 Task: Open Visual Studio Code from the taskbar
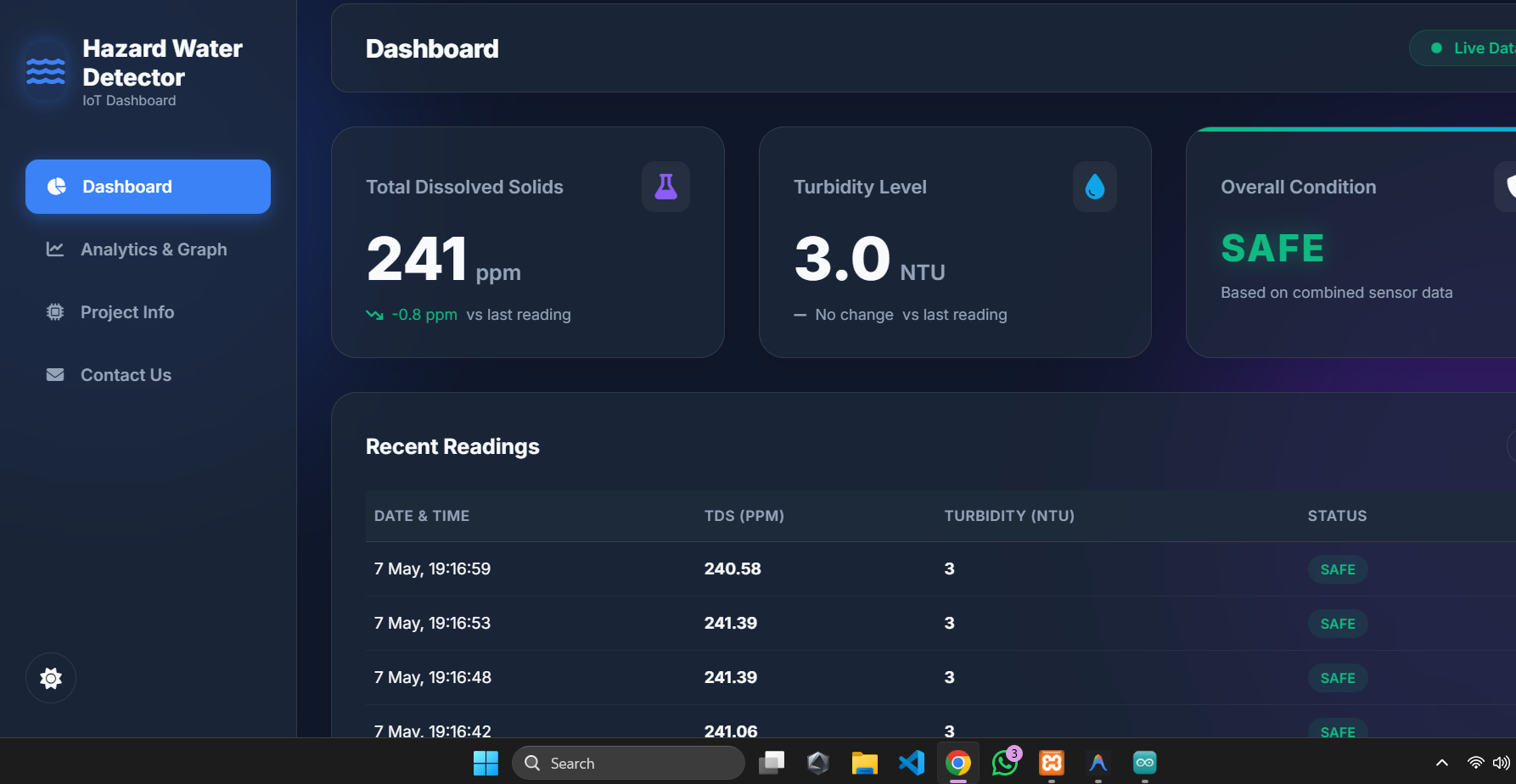(x=912, y=763)
